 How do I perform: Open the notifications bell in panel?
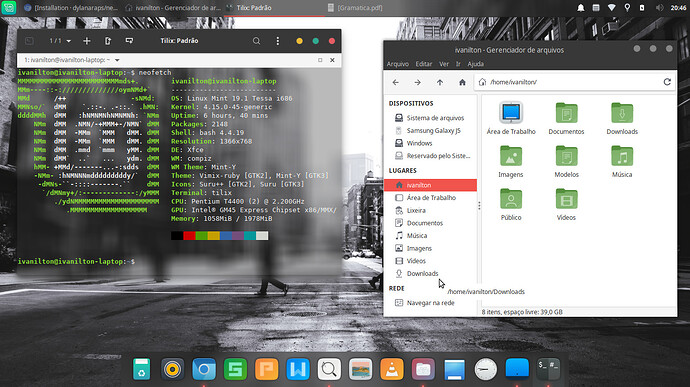tap(581, 8)
